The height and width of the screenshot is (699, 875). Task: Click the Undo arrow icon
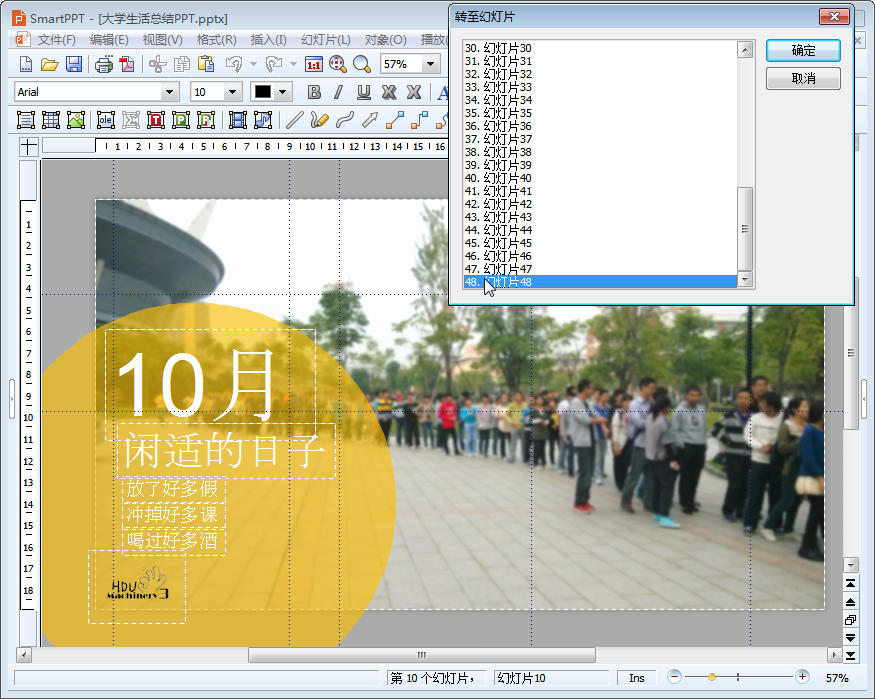[x=234, y=64]
